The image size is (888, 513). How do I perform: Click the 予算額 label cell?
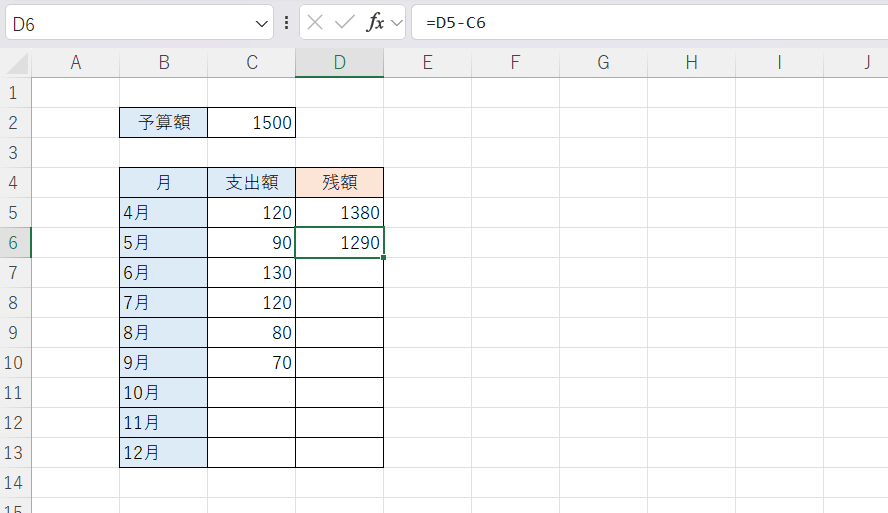coord(164,122)
